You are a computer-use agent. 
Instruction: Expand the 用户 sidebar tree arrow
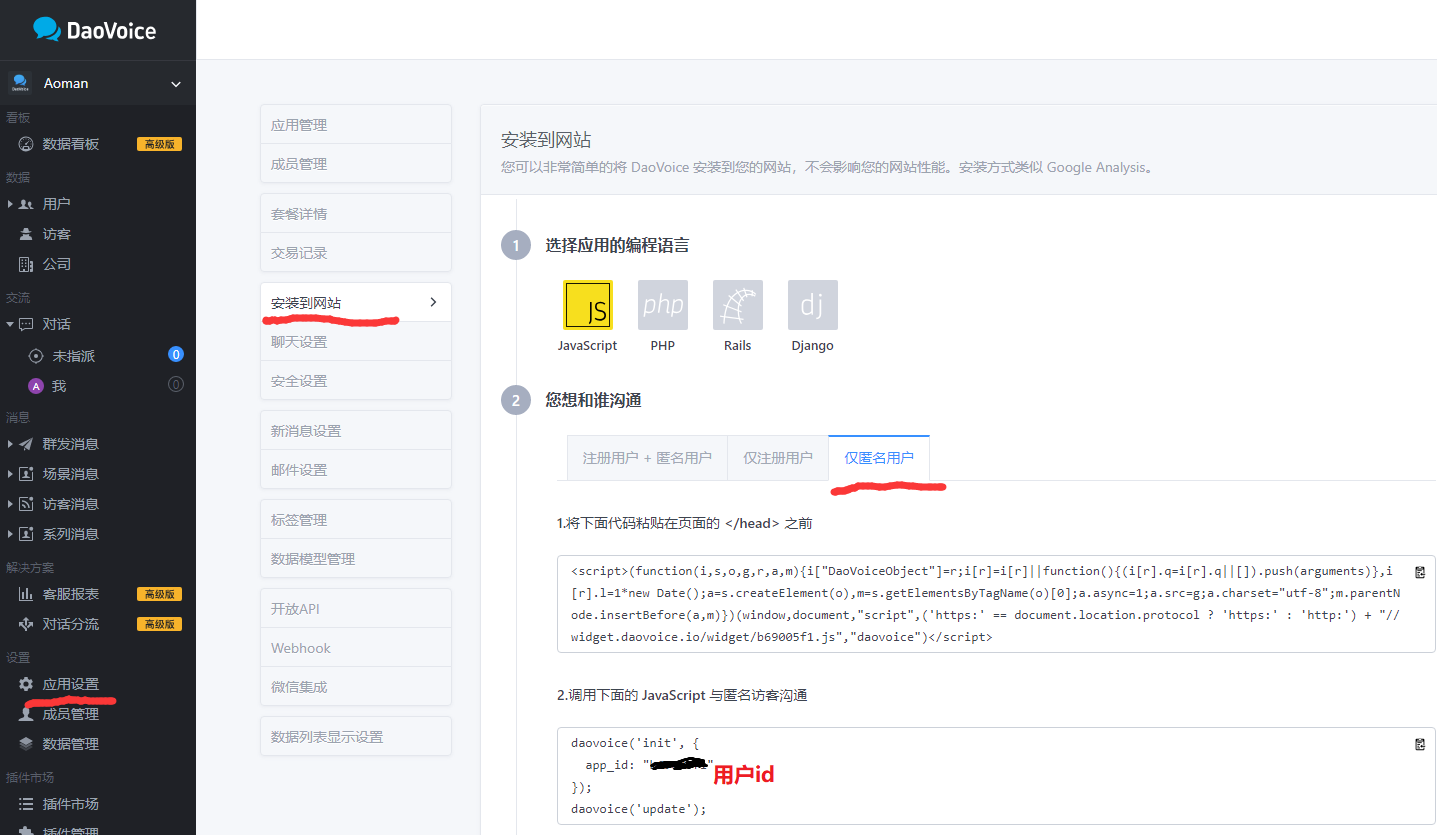tap(10, 204)
